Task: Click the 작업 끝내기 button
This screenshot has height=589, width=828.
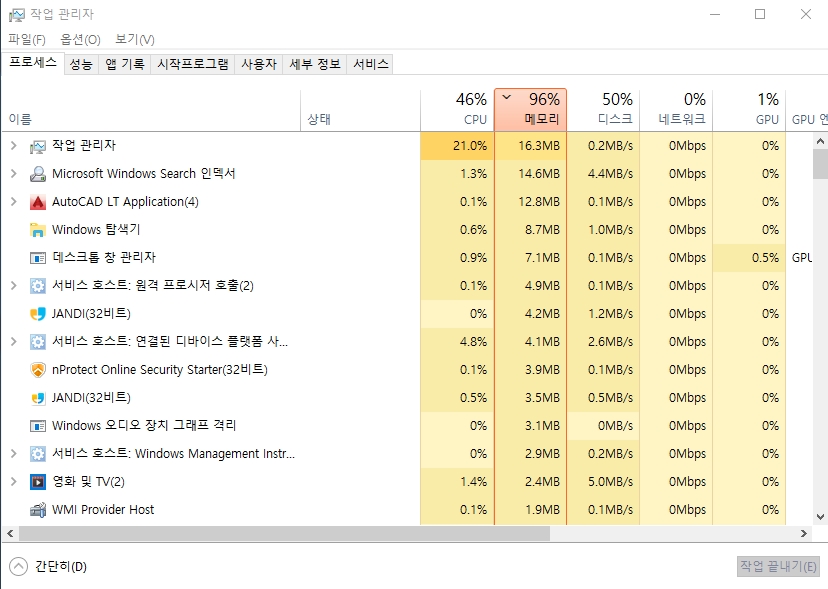Action: pos(778,566)
